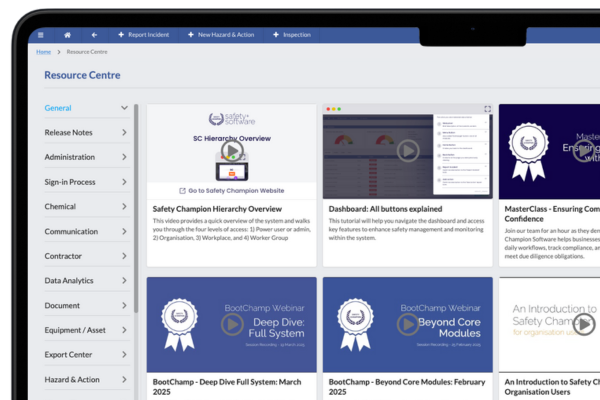Viewport: 600px width, 400px height.
Task: Open the hamburger menu icon
Action: (41, 35)
